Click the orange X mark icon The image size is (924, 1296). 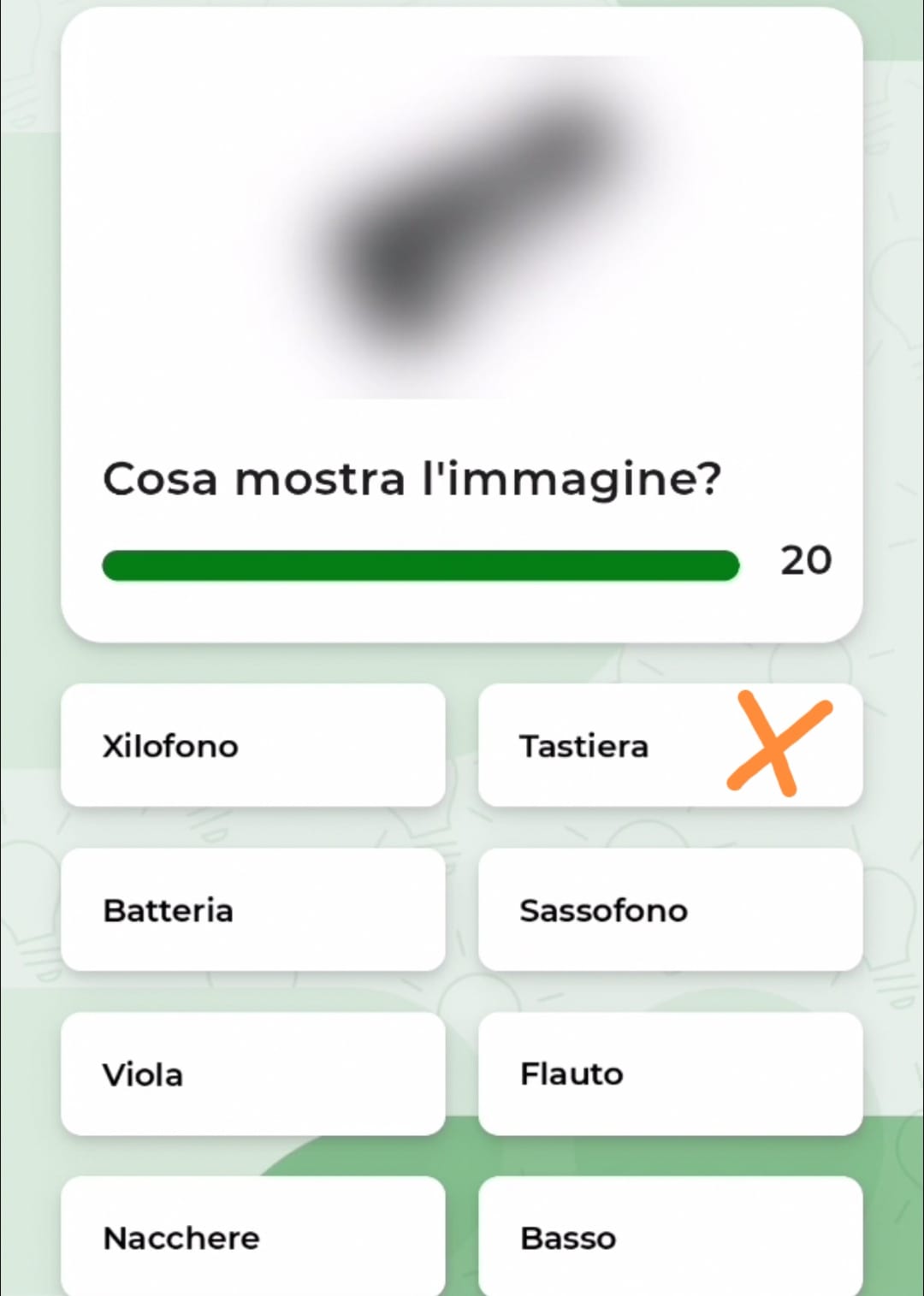[778, 743]
